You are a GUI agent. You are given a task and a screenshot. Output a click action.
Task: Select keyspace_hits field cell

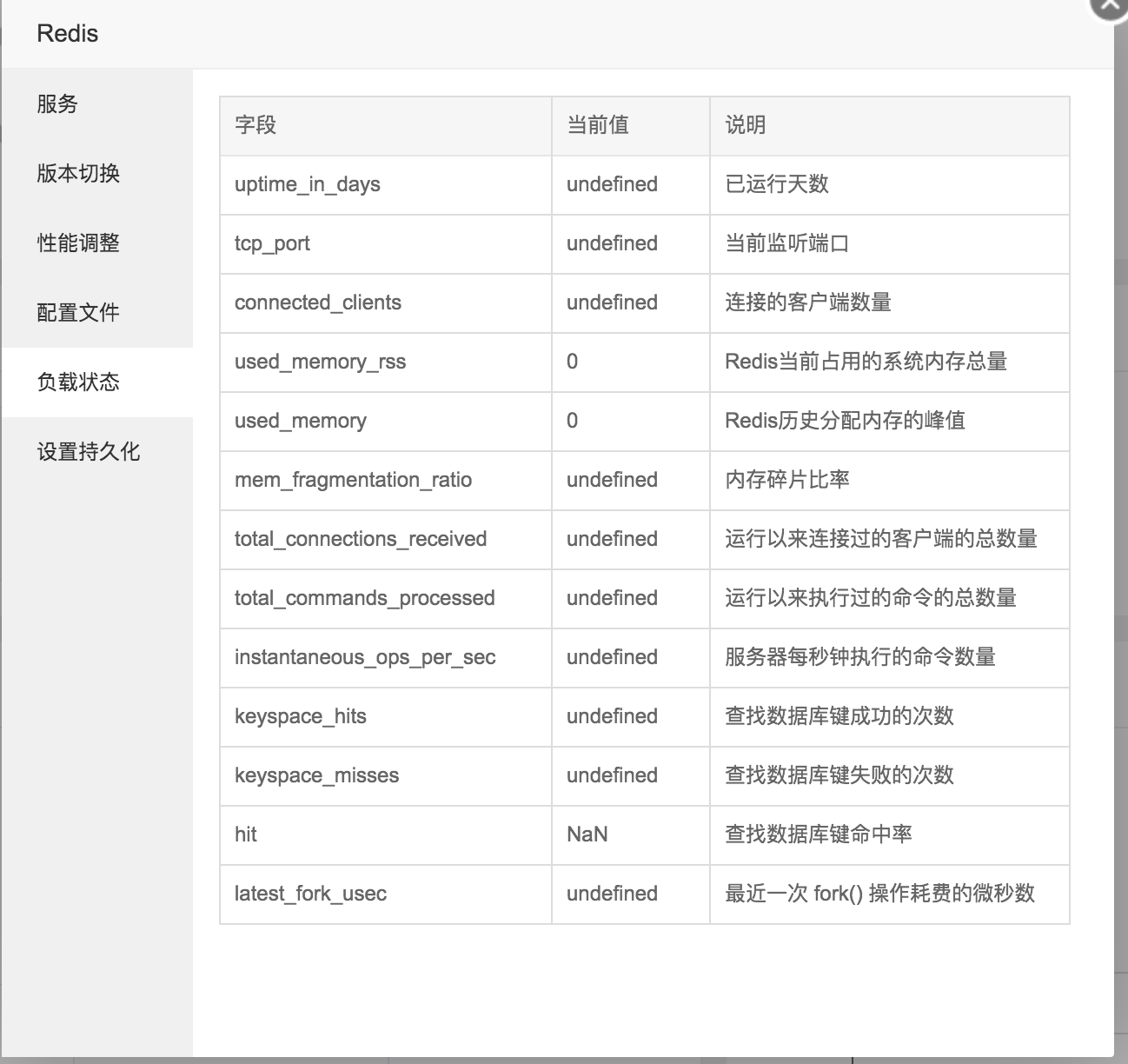pyautogui.click(x=386, y=717)
